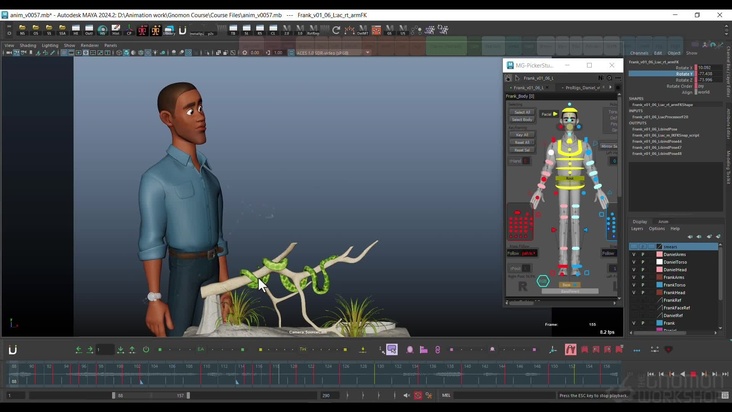732x412 pixels.
Task: Click Reset All button in MG-Picker
Action: pos(522,142)
